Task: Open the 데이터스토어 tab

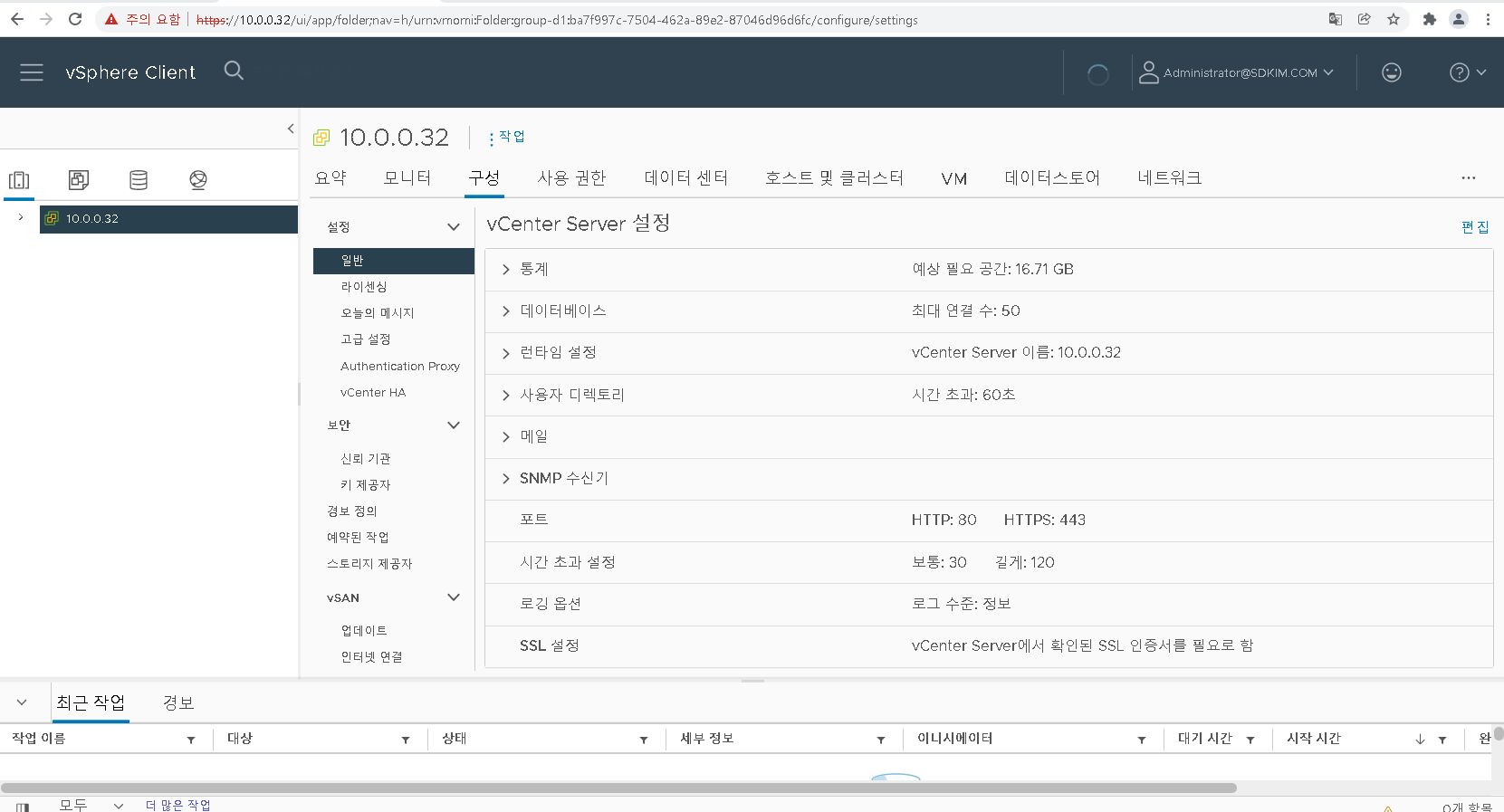Action: pos(1052,177)
